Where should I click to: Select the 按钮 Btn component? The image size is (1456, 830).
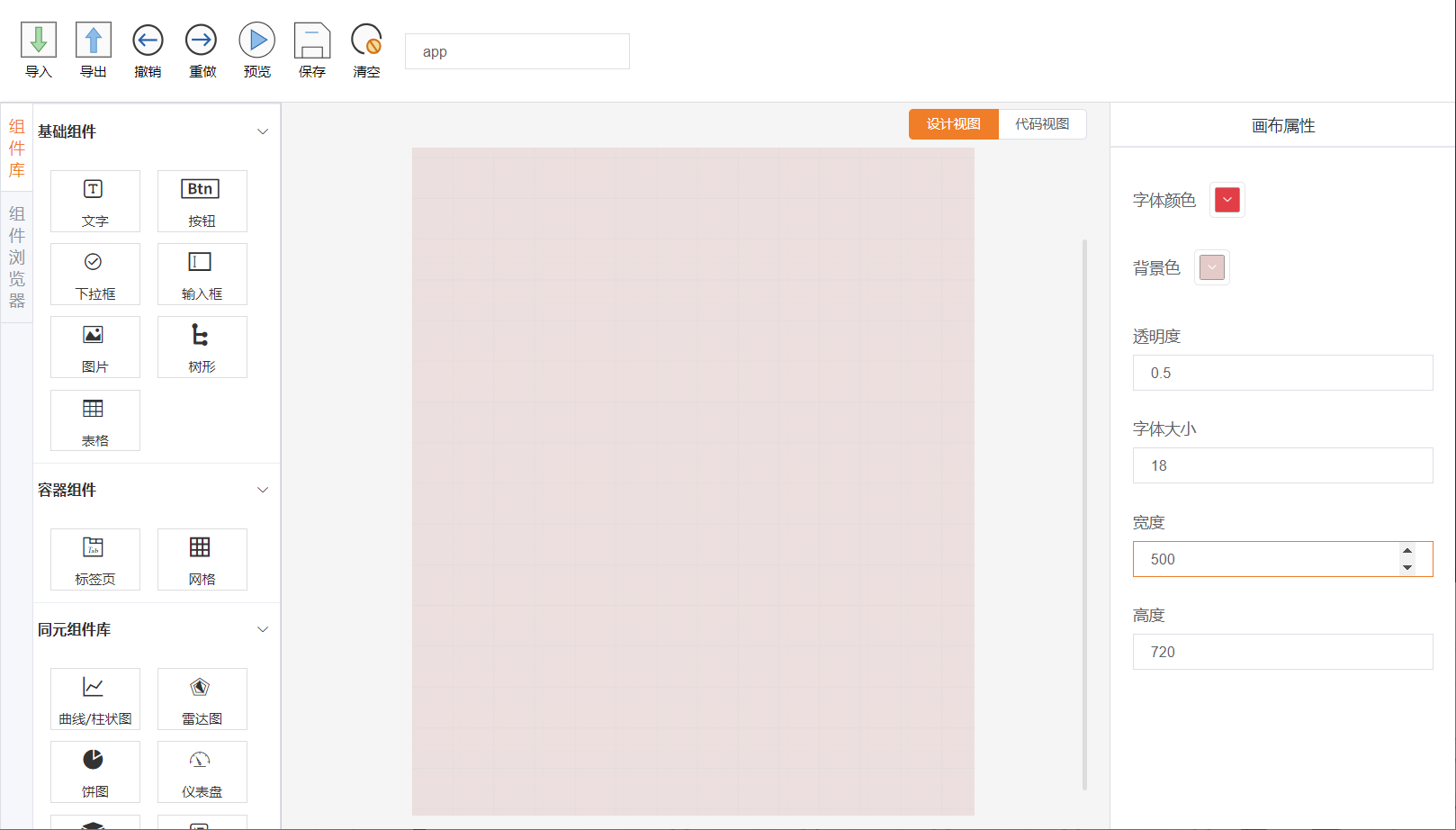202,201
